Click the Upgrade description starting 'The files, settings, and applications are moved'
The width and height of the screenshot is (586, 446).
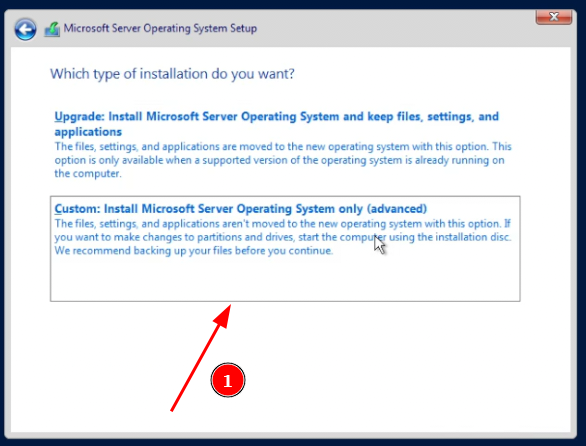[283, 160]
